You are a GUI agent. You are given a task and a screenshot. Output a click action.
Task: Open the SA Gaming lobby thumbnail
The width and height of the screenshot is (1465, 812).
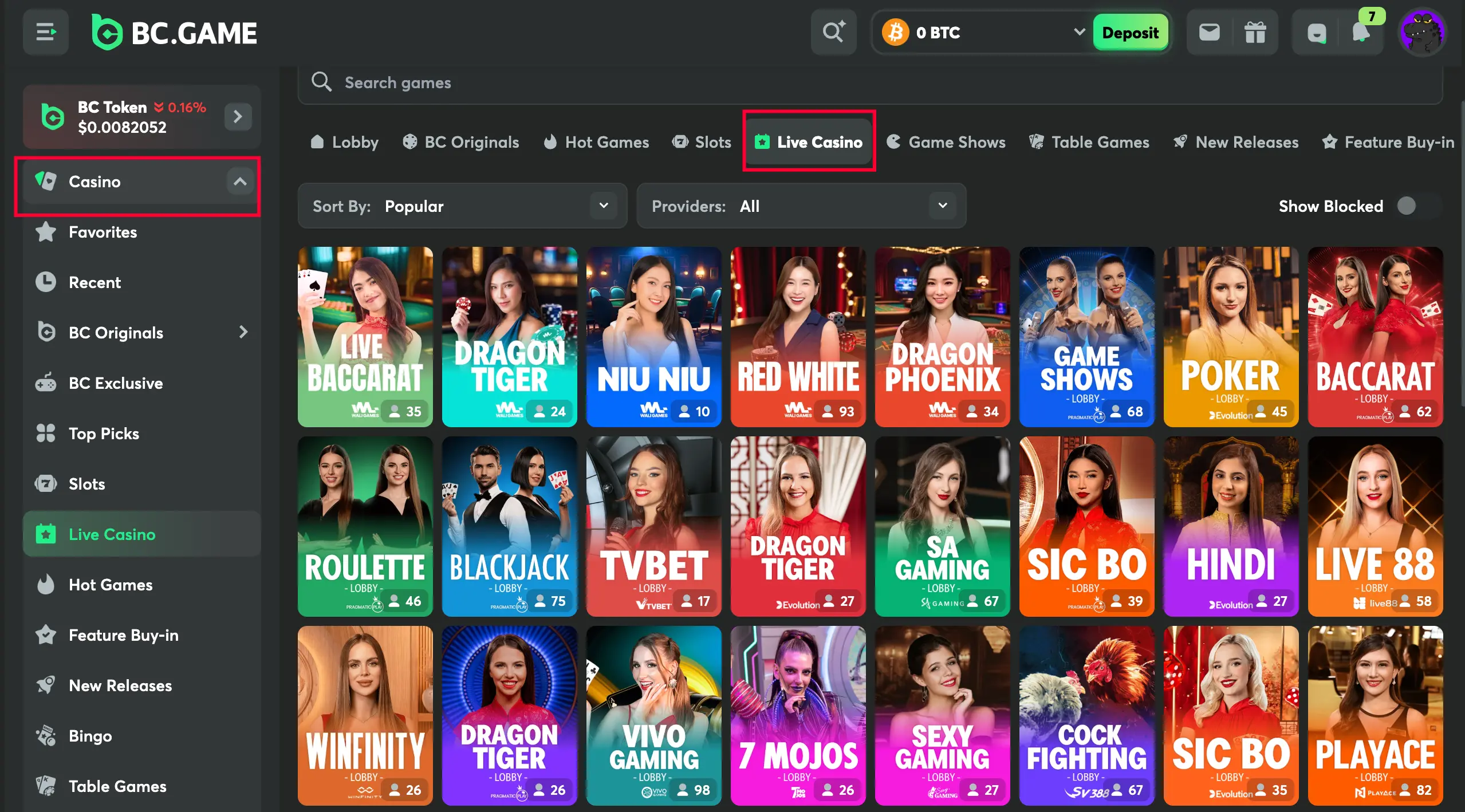pos(943,526)
